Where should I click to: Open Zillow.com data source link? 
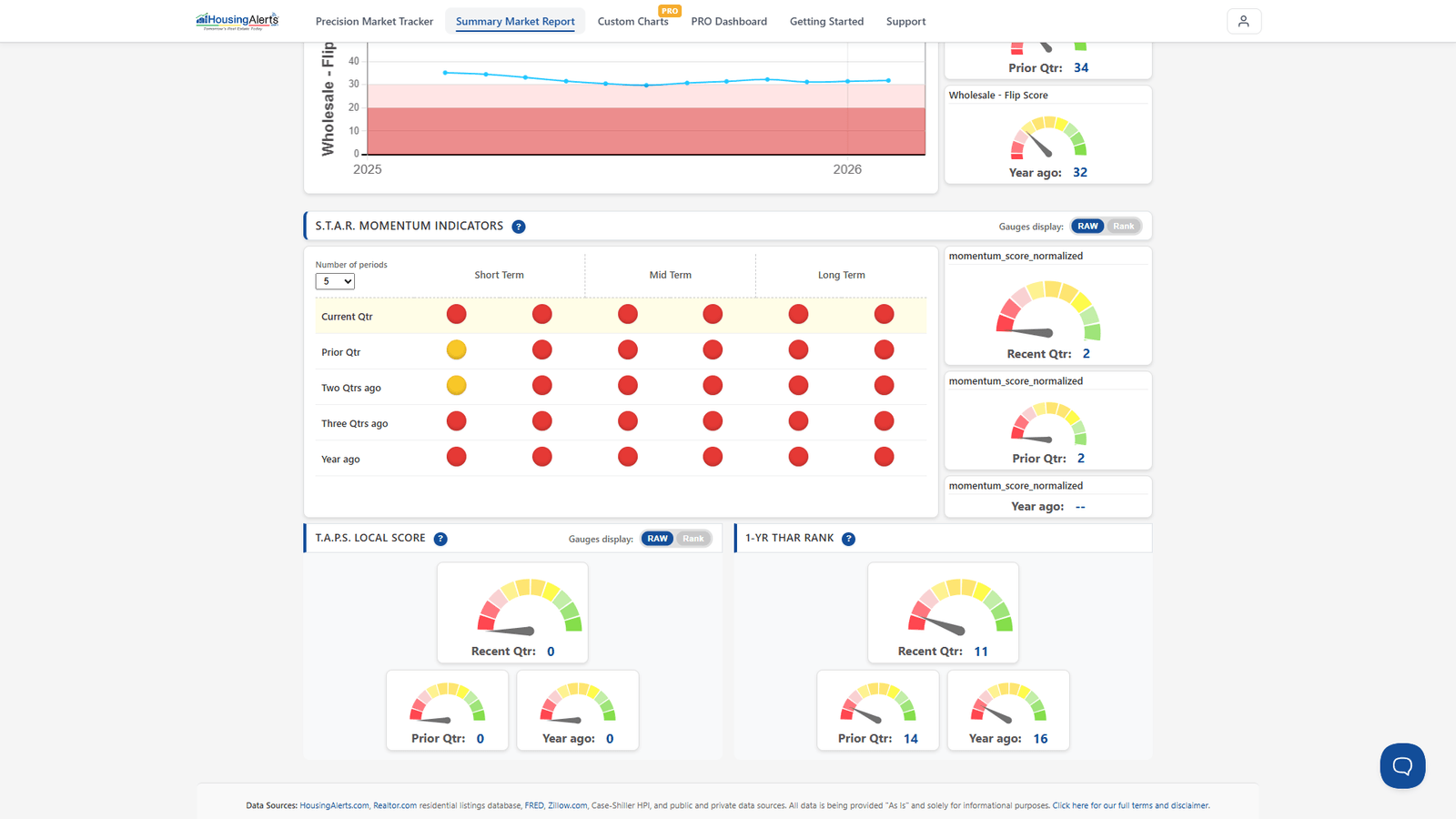[567, 805]
